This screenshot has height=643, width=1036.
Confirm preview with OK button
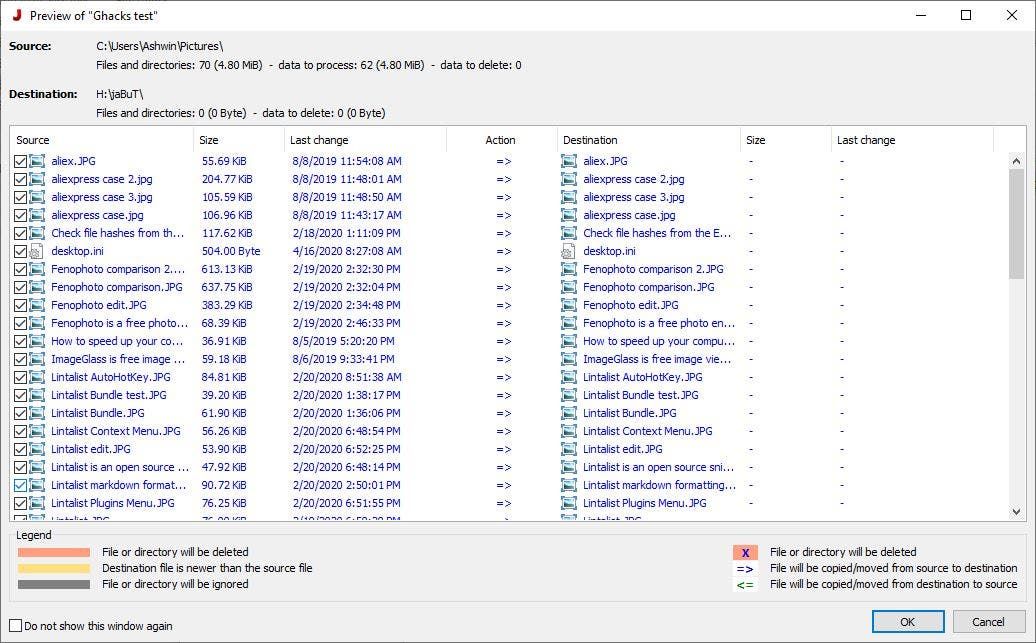(x=908, y=622)
